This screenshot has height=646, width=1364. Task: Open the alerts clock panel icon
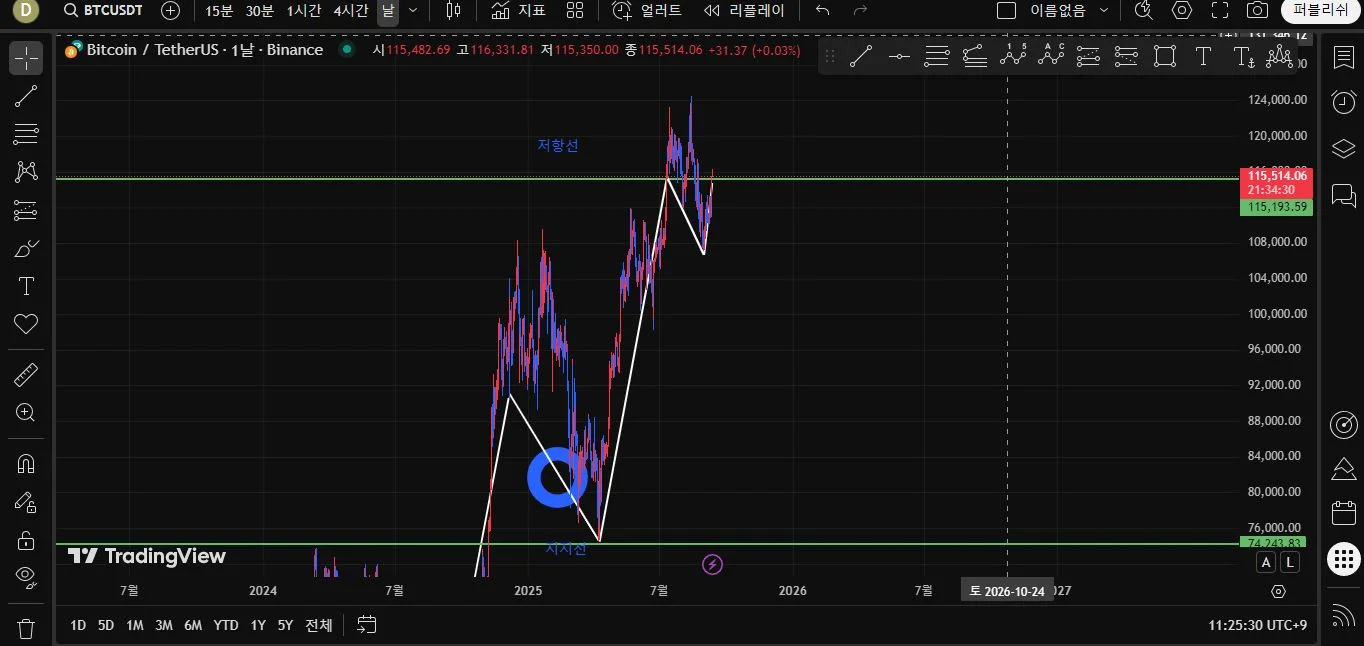(1343, 102)
